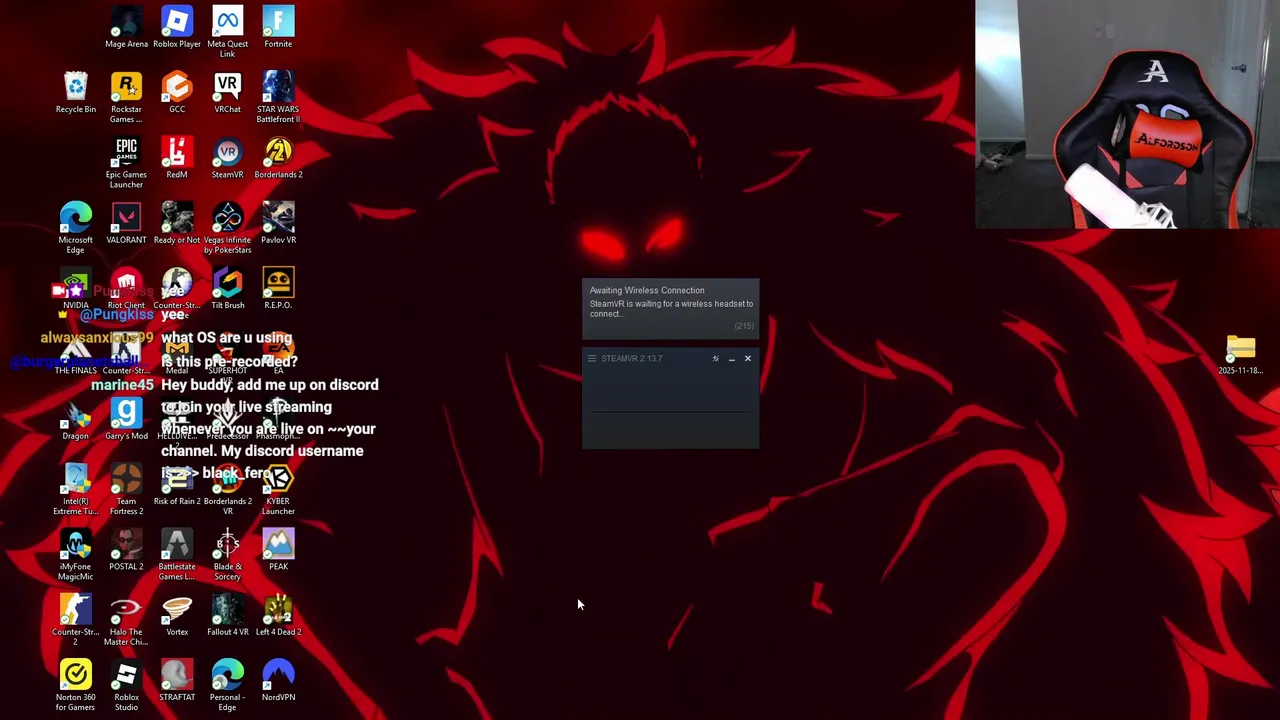
Task: Select the STRAFTAT desktop icon
Action: pos(177,680)
